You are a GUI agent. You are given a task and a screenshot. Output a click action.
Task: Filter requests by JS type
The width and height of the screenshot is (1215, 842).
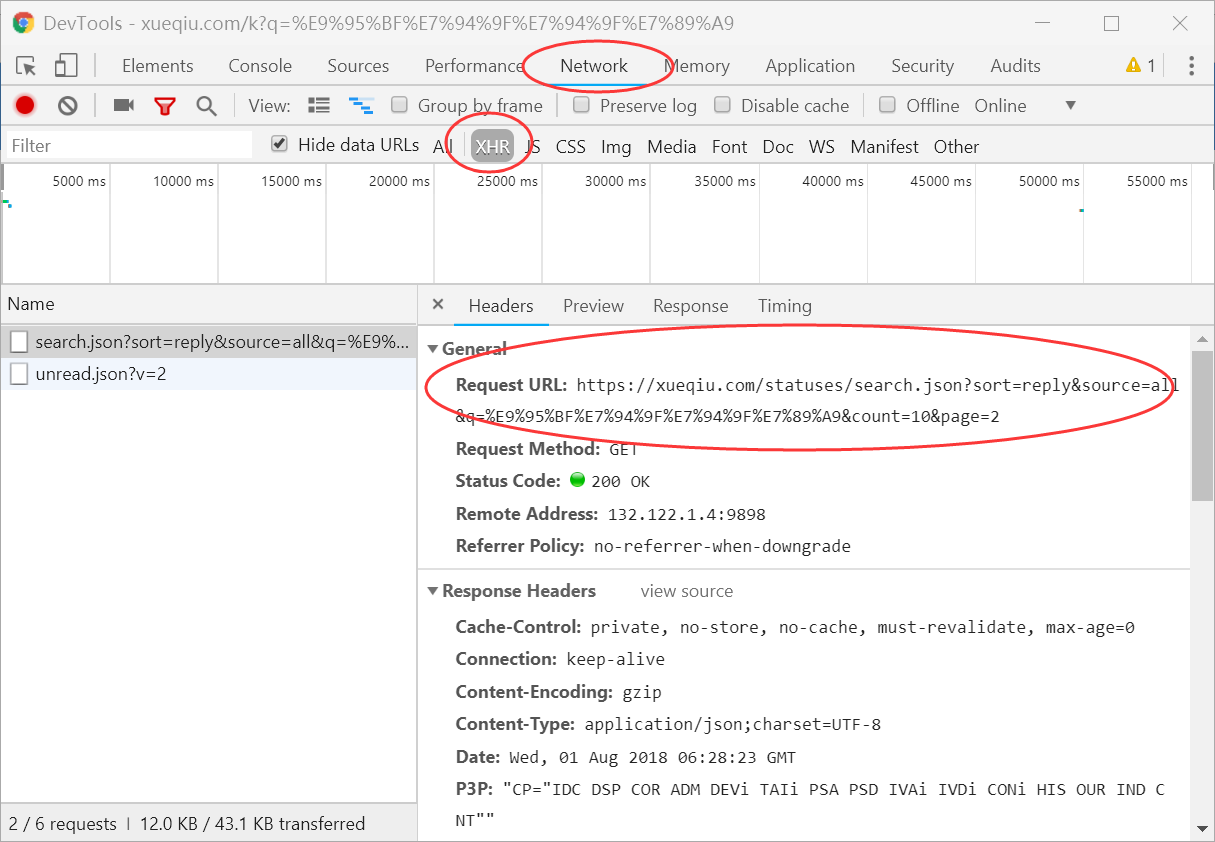pyautogui.click(x=533, y=147)
